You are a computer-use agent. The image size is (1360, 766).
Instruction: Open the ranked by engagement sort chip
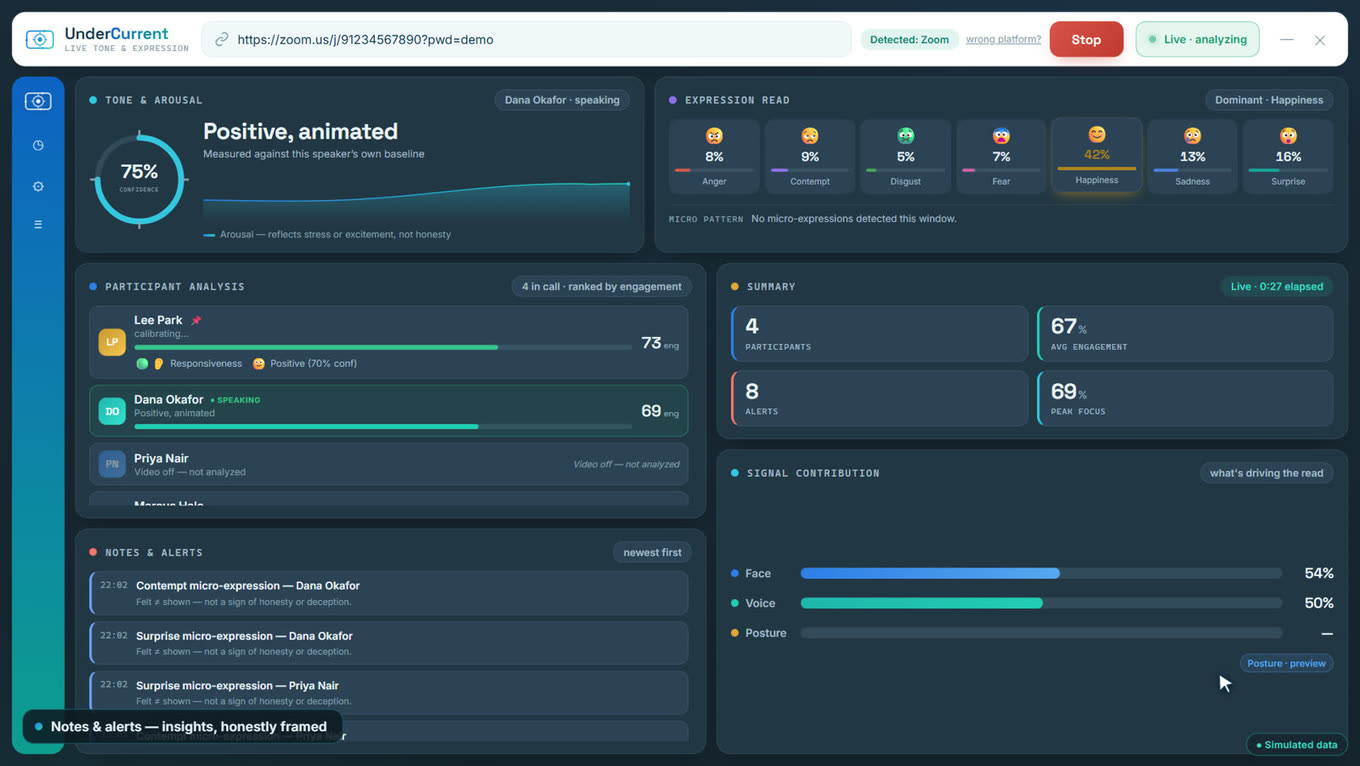click(x=601, y=287)
